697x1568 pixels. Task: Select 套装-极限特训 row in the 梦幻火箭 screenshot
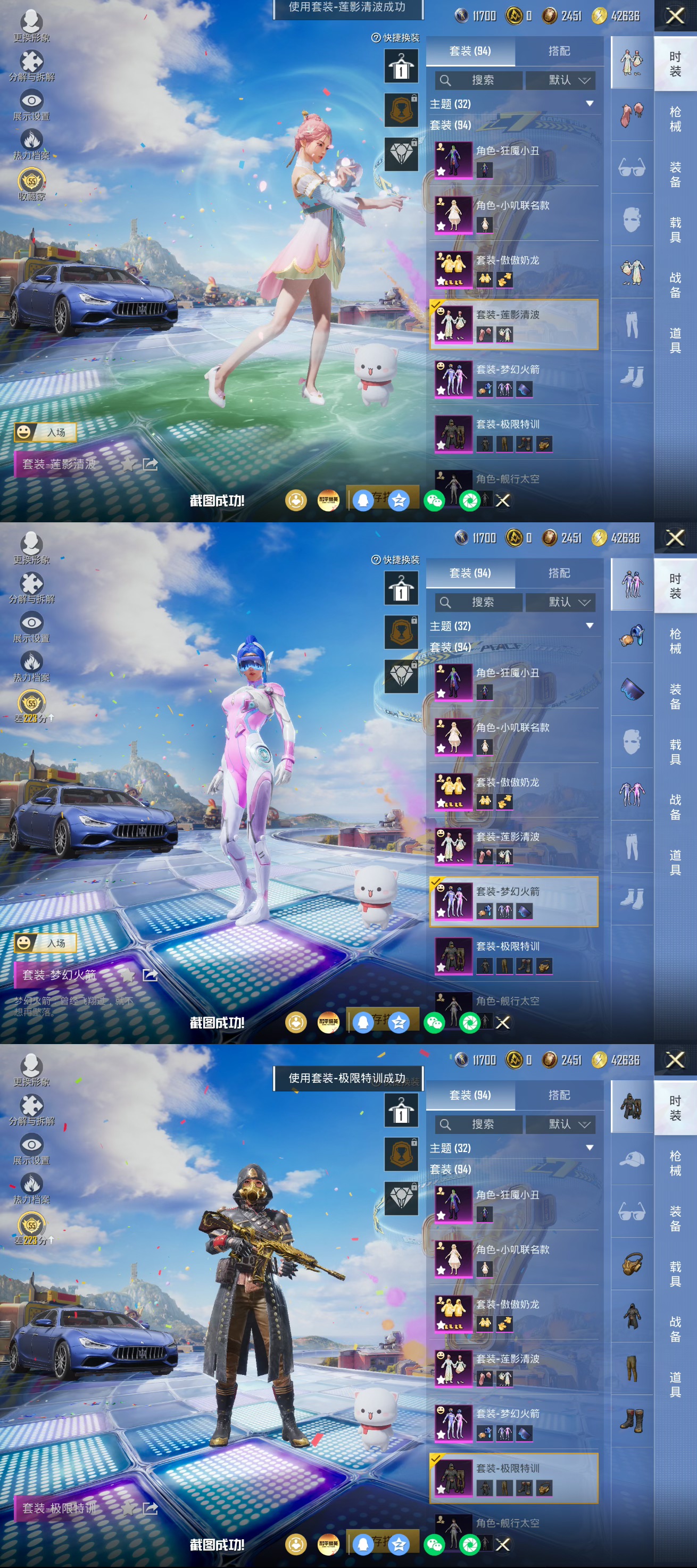[x=514, y=956]
